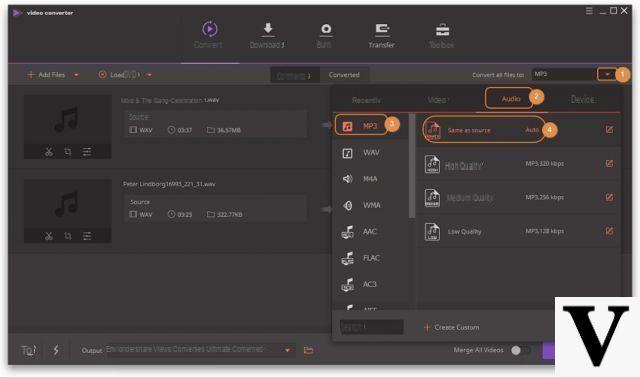Open effects settings icon for Peter Lindborg file

click(87, 236)
